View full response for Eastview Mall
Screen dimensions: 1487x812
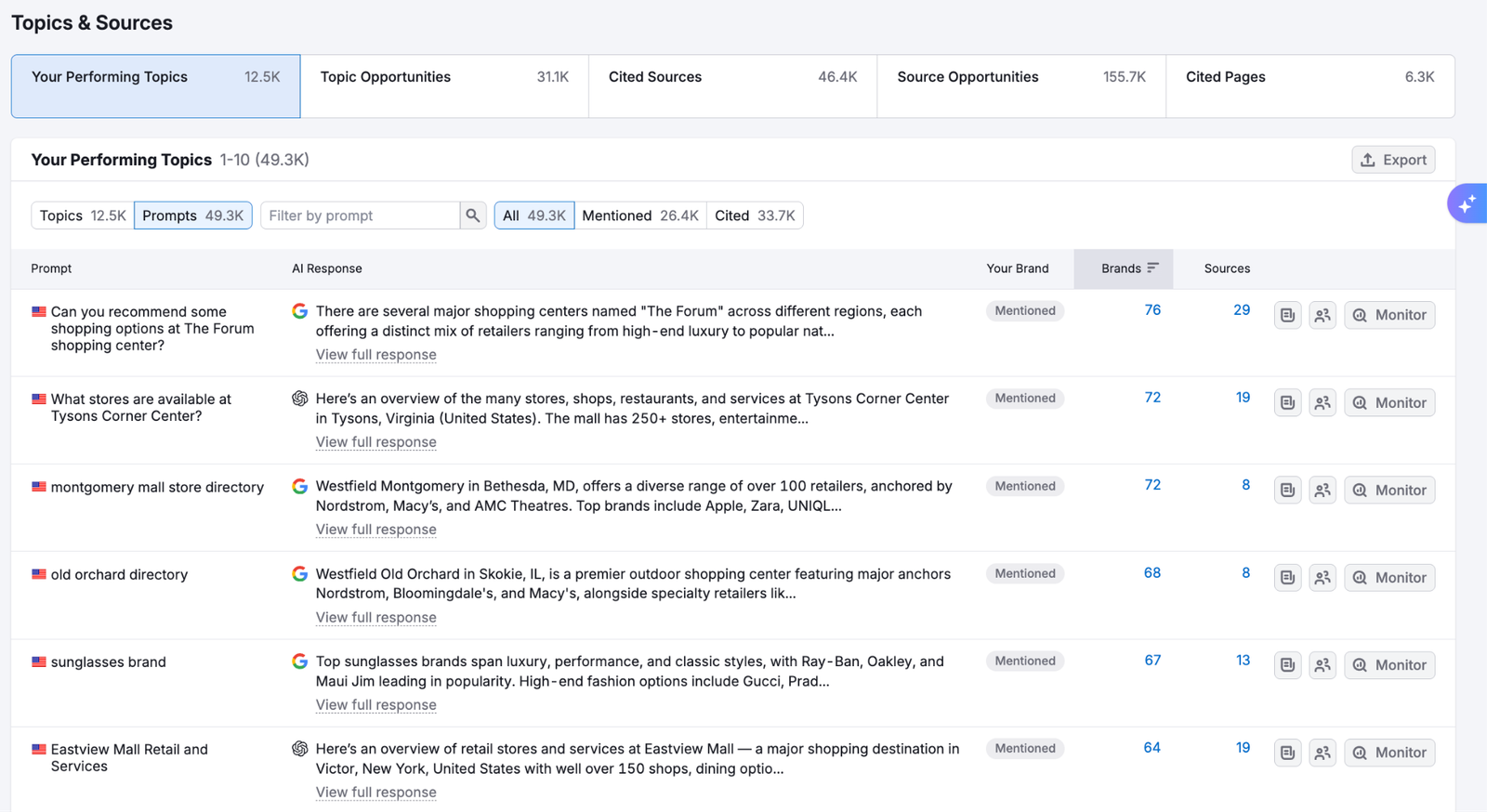[375, 792]
